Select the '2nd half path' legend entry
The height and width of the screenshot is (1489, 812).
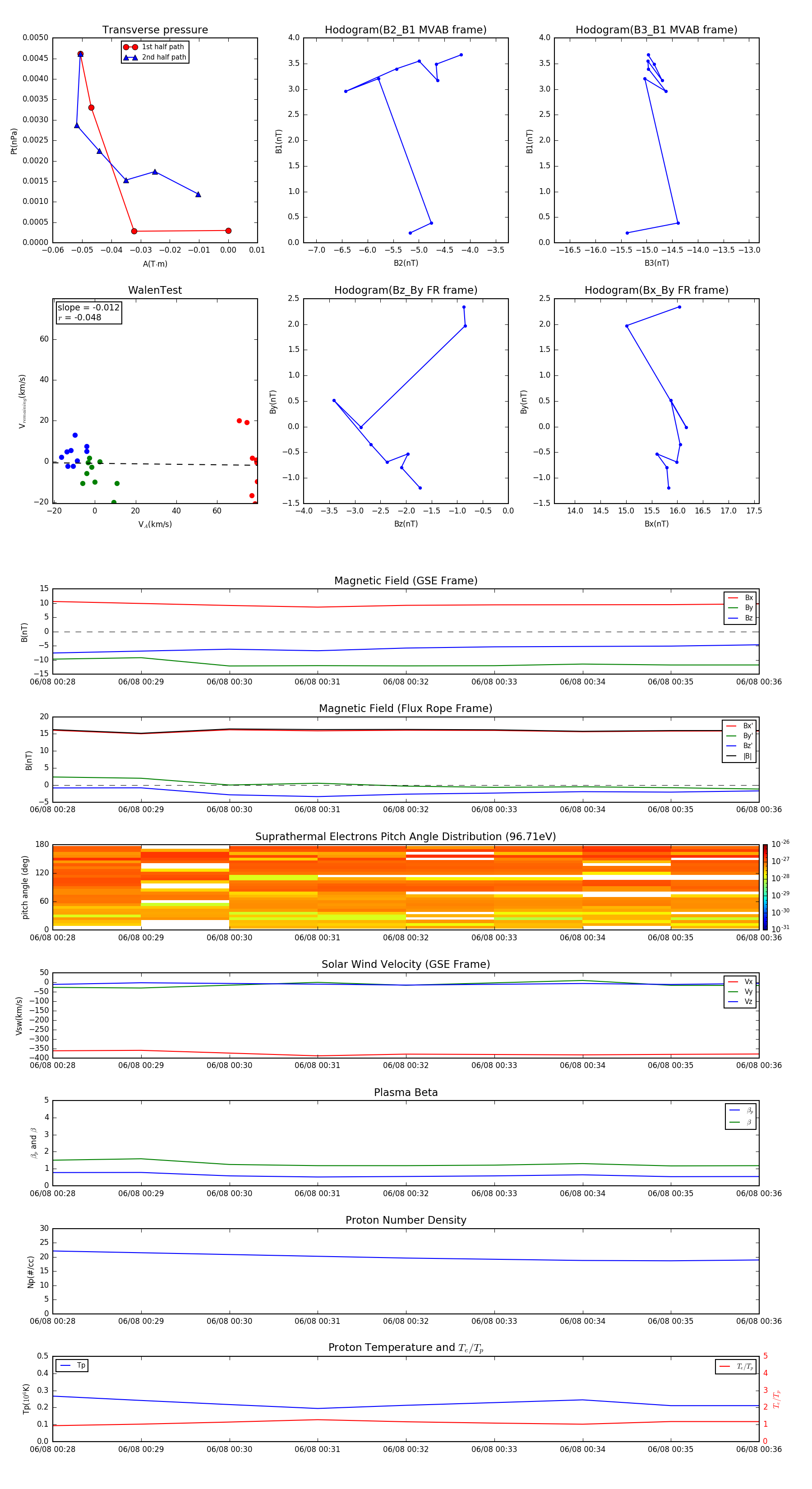154,57
